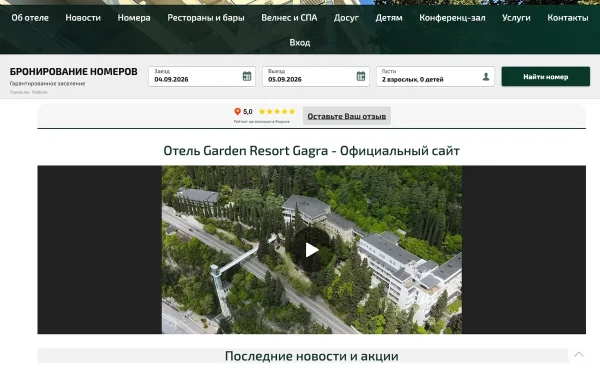The height and width of the screenshot is (375, 600).
Task: Click the 'Вход' login link
Action: (x=300, y=42)
